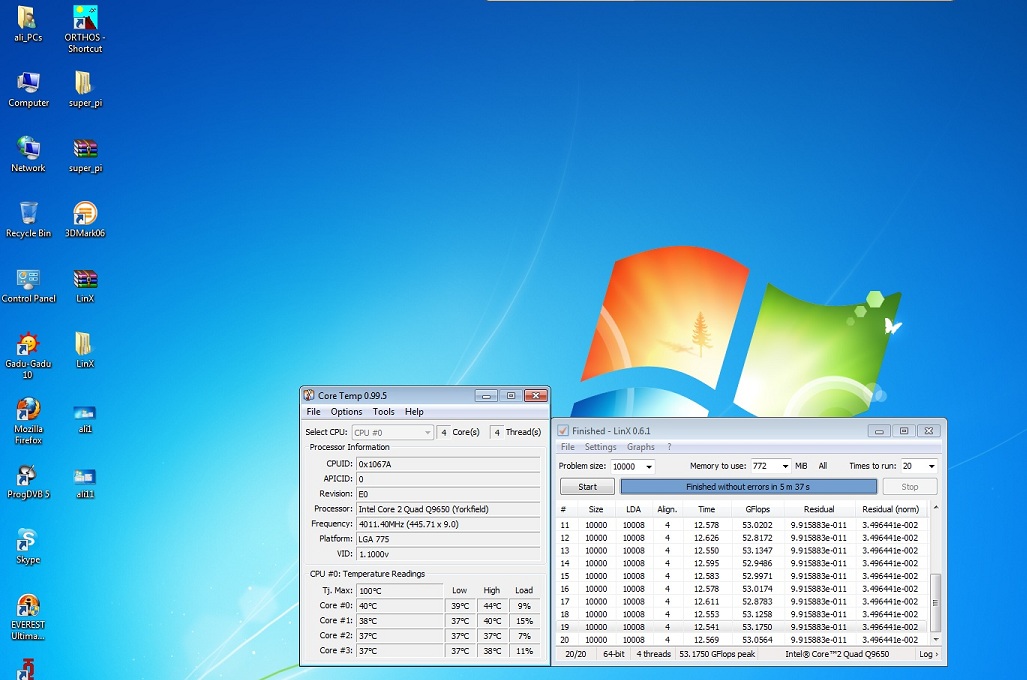
Task: Click the Core #1 load value 15%
Action: tap(525, 621)
